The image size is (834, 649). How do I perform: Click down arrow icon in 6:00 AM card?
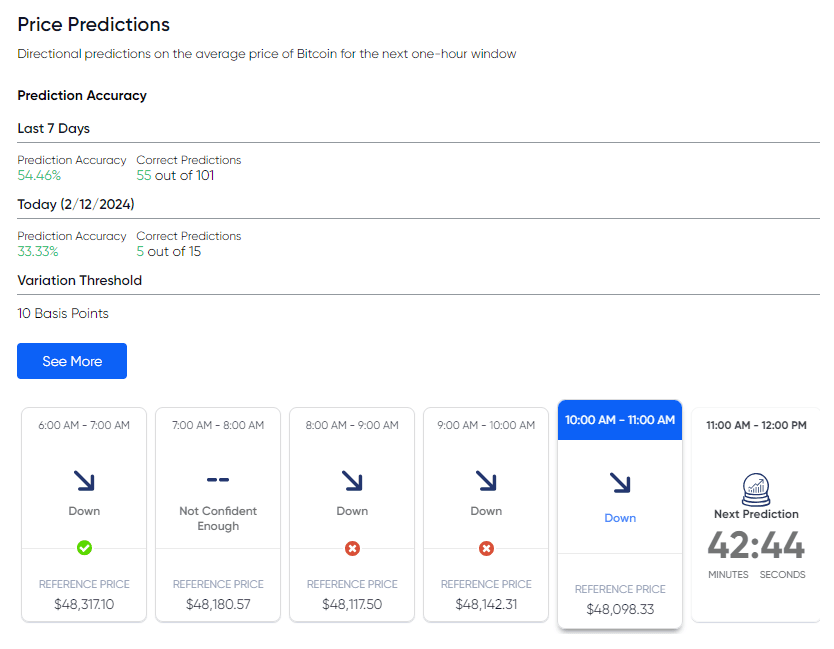coord(84,481)
